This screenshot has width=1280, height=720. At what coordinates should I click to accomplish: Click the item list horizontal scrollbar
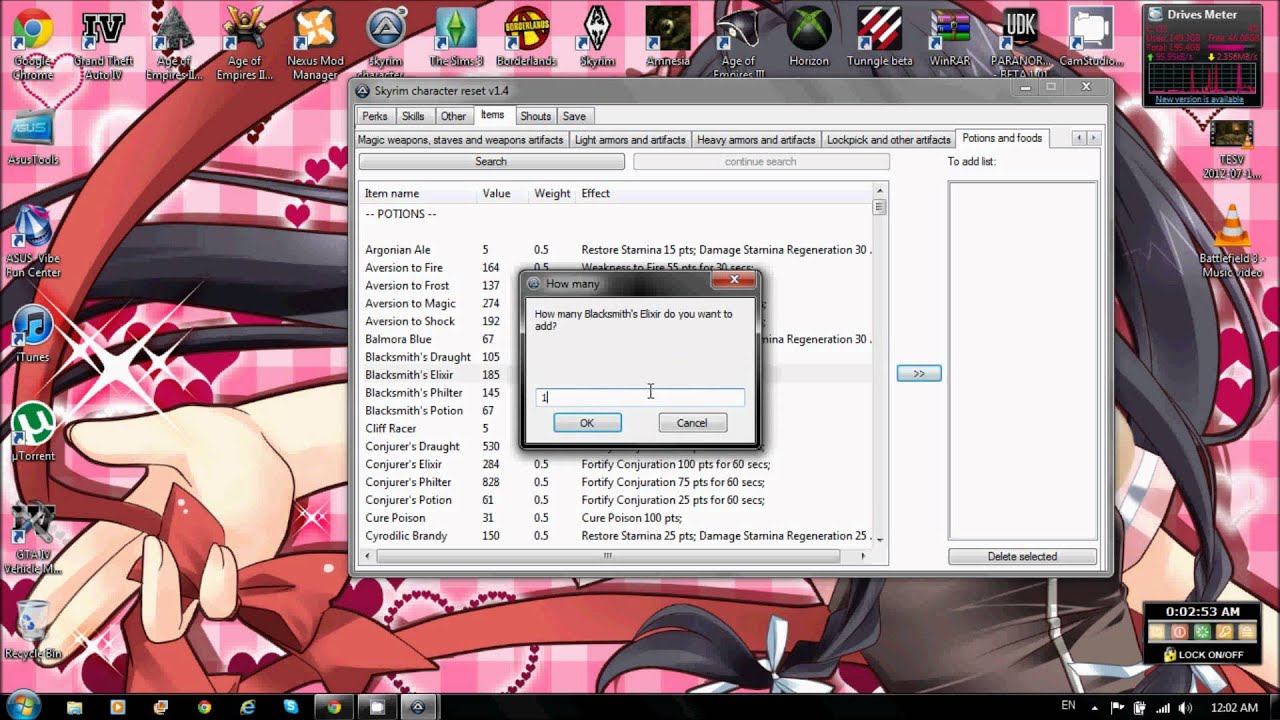click(615, 556)
